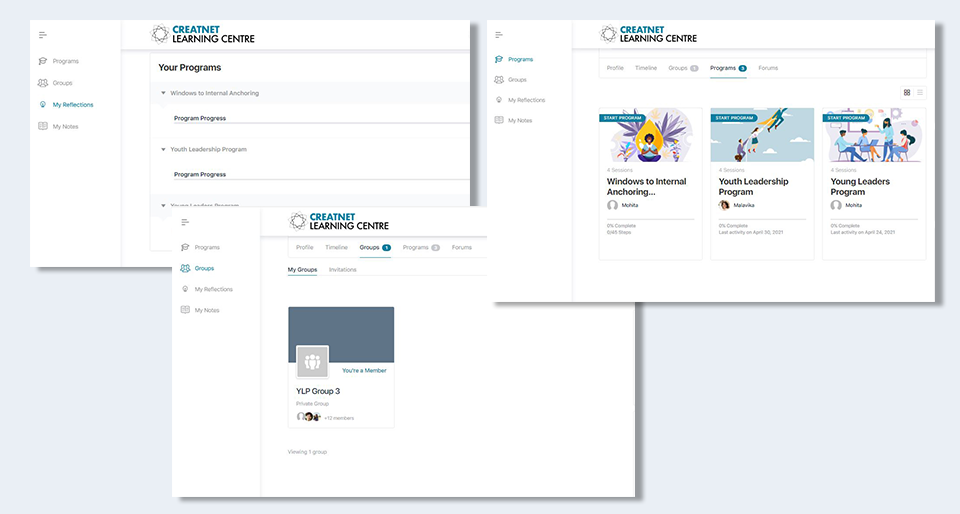This screenshot has height=514, width=960.
Task: Click My Reflections label in Your Programs window
Action: [x=73, y=105]
